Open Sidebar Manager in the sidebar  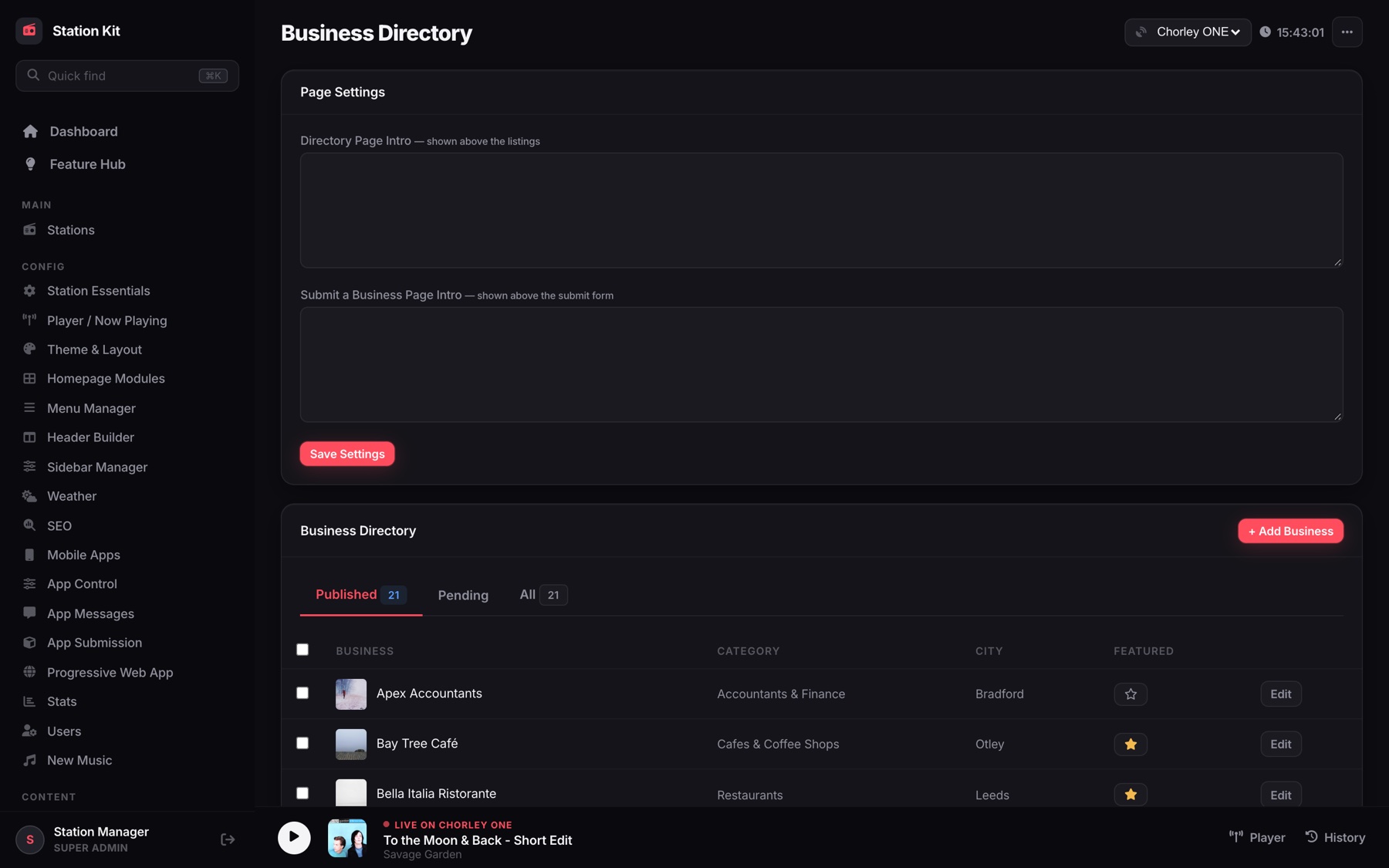point(97,467)
